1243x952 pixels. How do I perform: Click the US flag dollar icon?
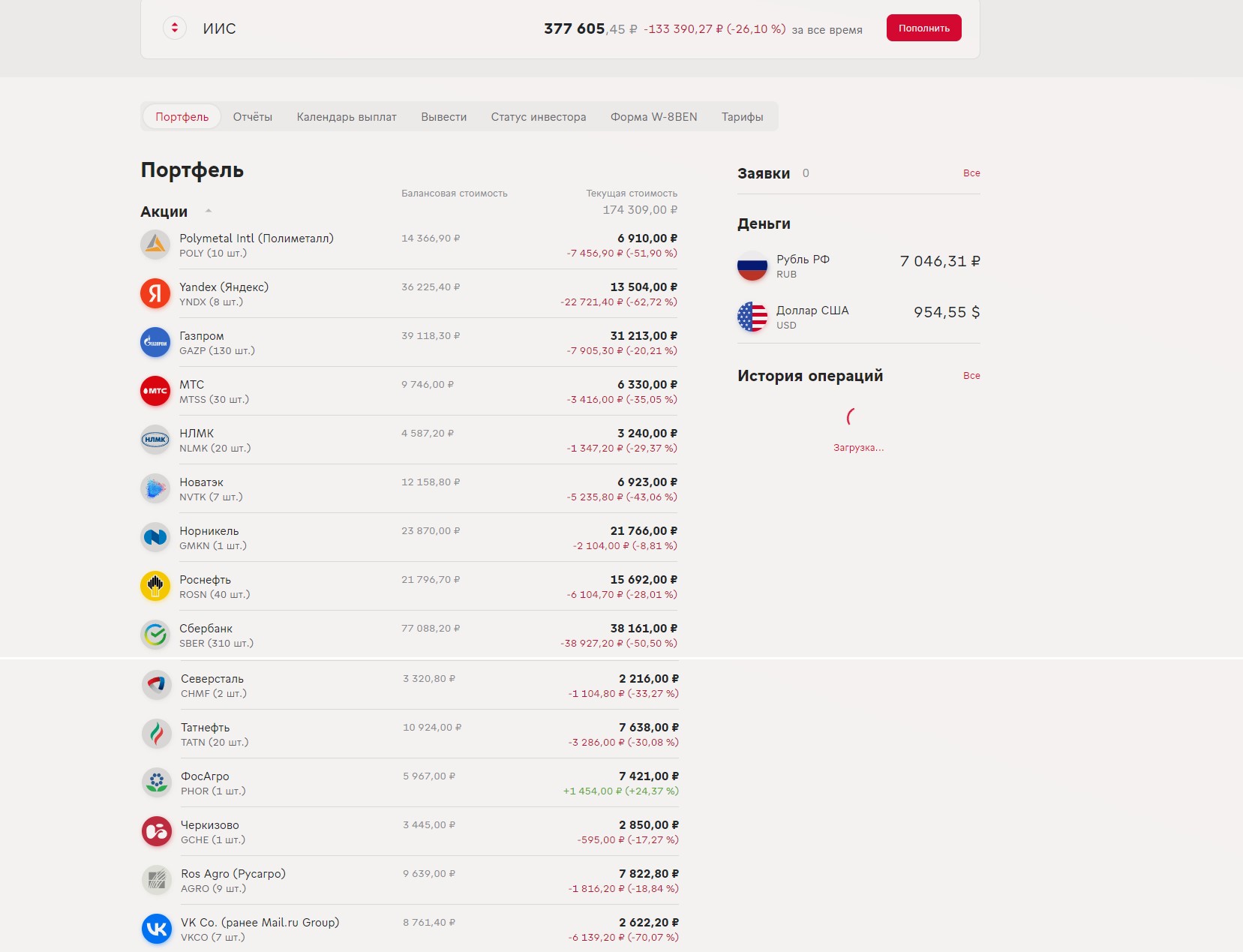point(752,317)
